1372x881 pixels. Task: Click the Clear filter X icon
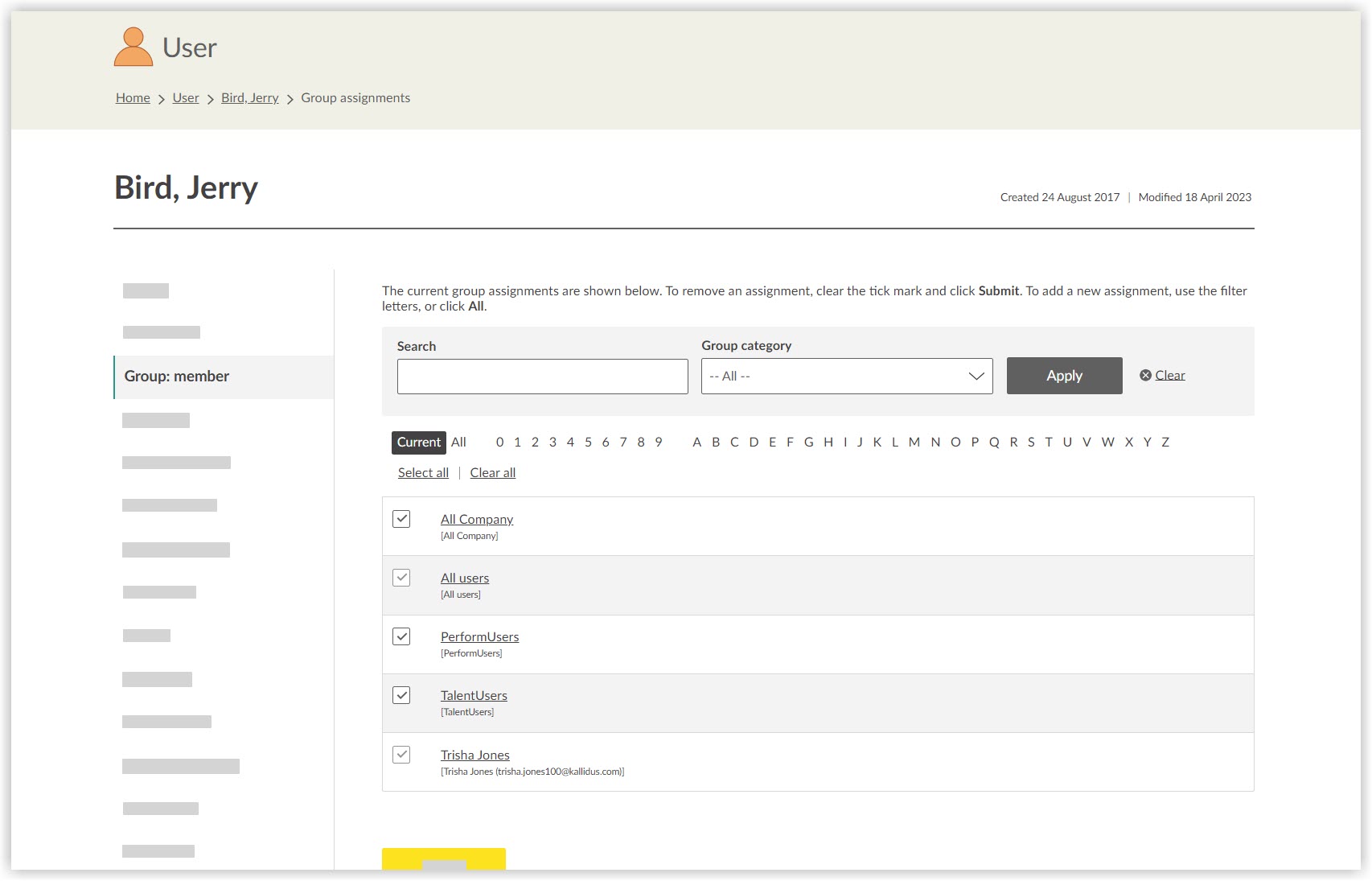point(1145,376)
